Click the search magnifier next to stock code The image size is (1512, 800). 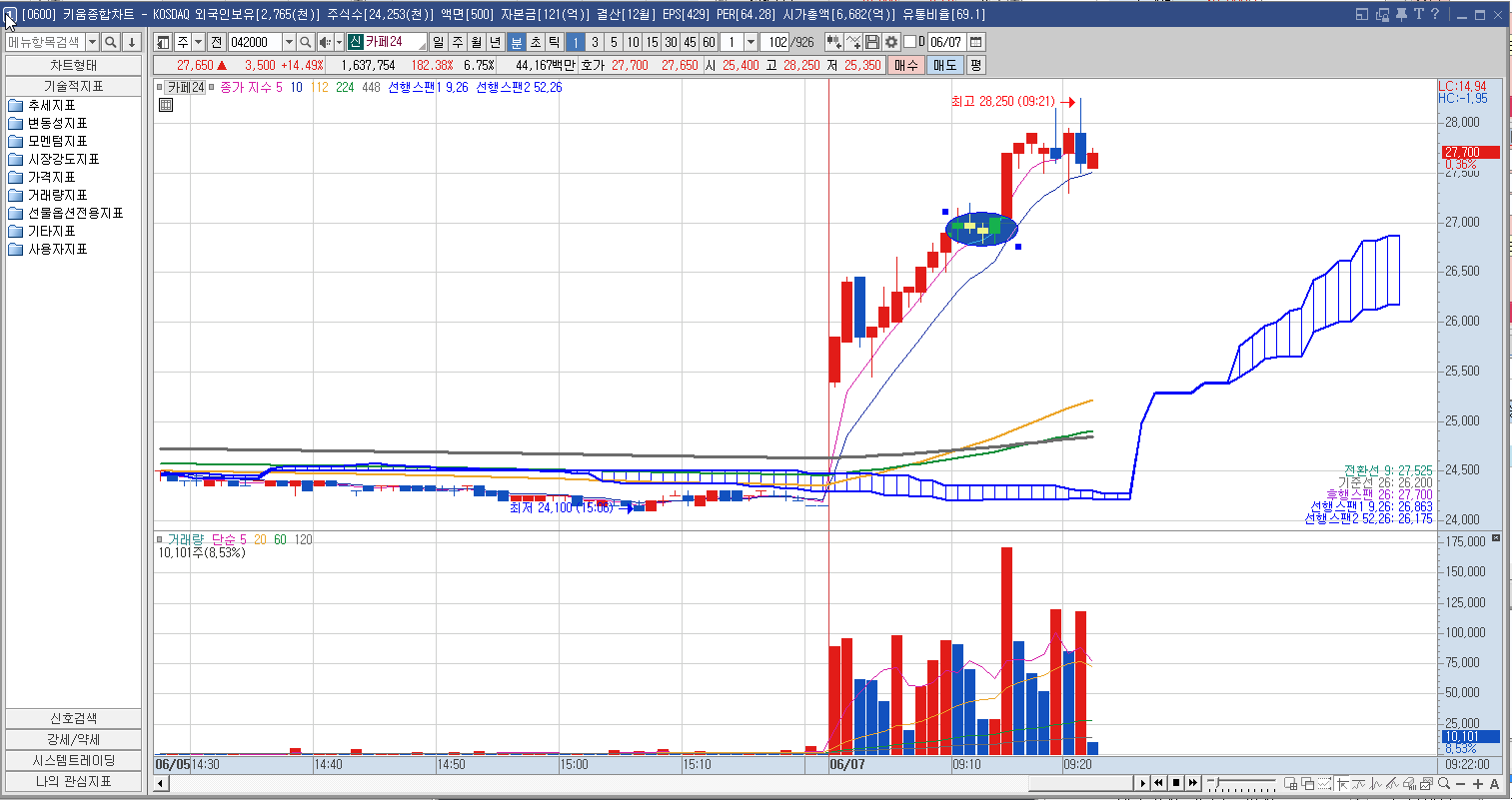[x=306, y=42]
